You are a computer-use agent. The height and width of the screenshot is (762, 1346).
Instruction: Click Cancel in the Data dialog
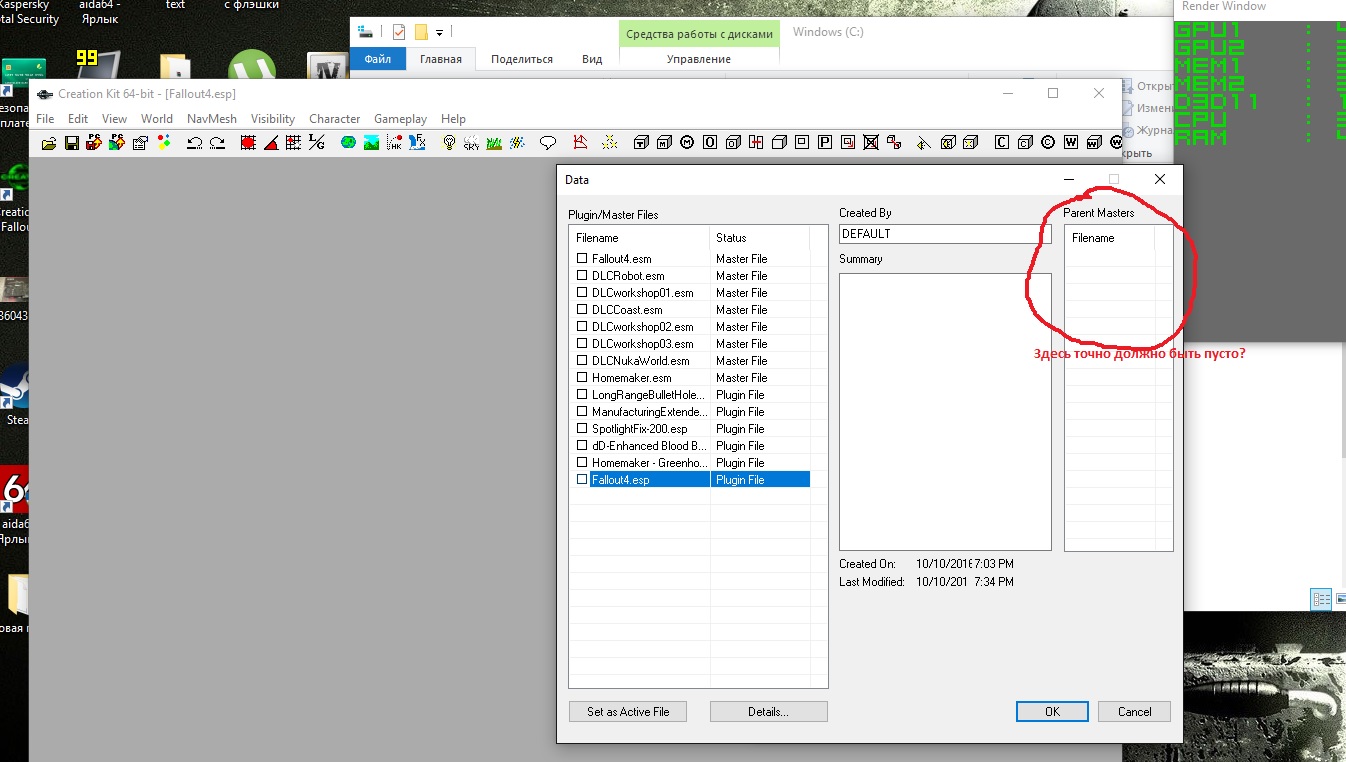tap(1134, 712)
